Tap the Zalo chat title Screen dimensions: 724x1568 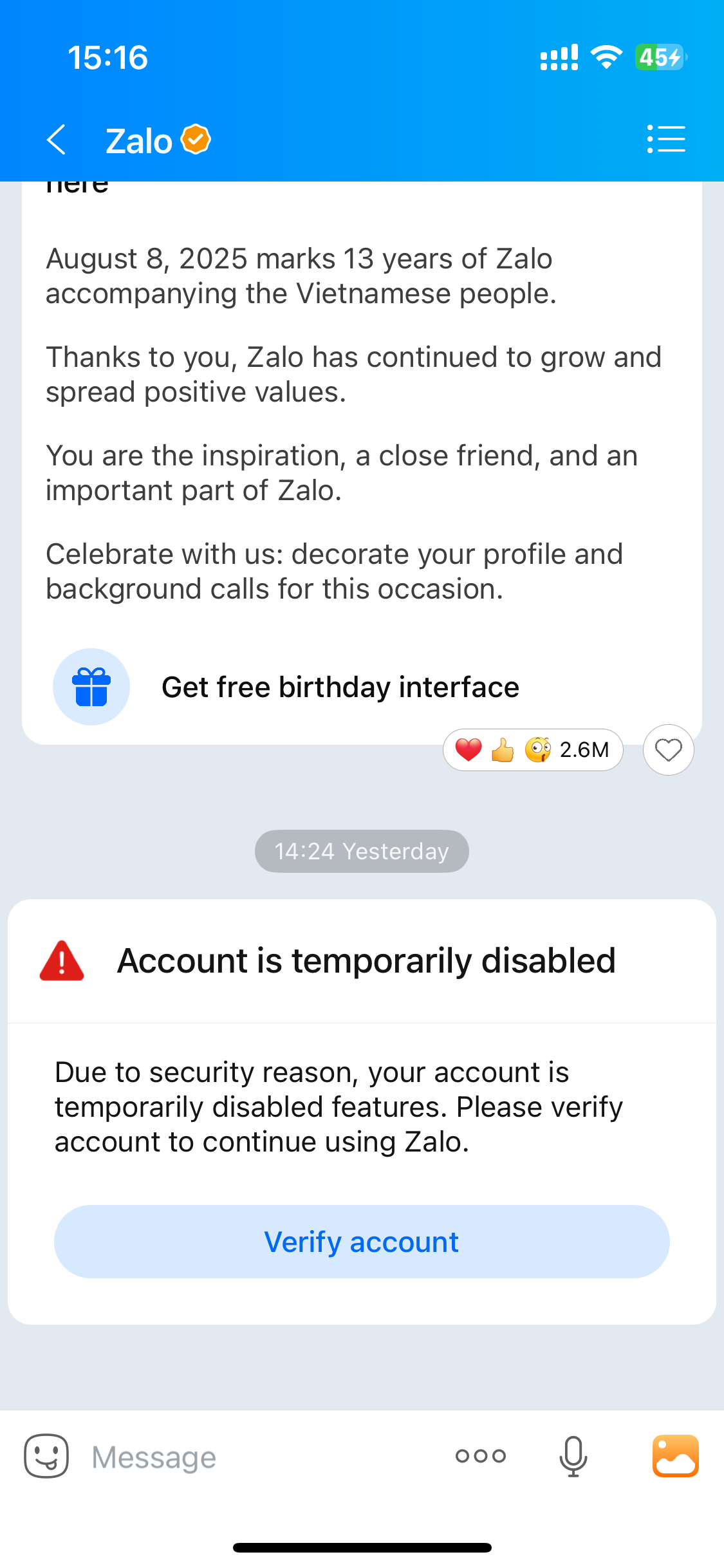coord(139,141)
